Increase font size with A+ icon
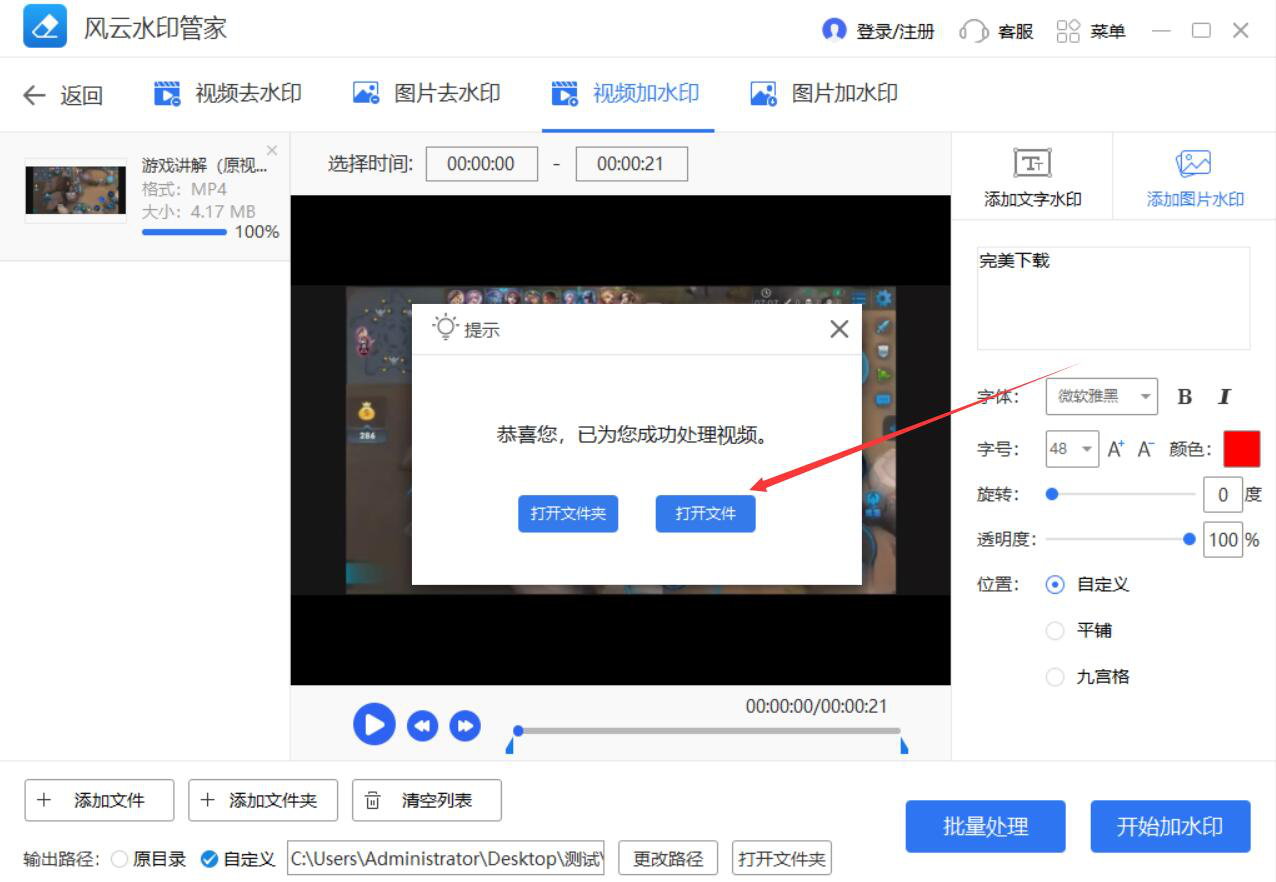This screenshot has height=882, width=1276. tap(1117, 449)
